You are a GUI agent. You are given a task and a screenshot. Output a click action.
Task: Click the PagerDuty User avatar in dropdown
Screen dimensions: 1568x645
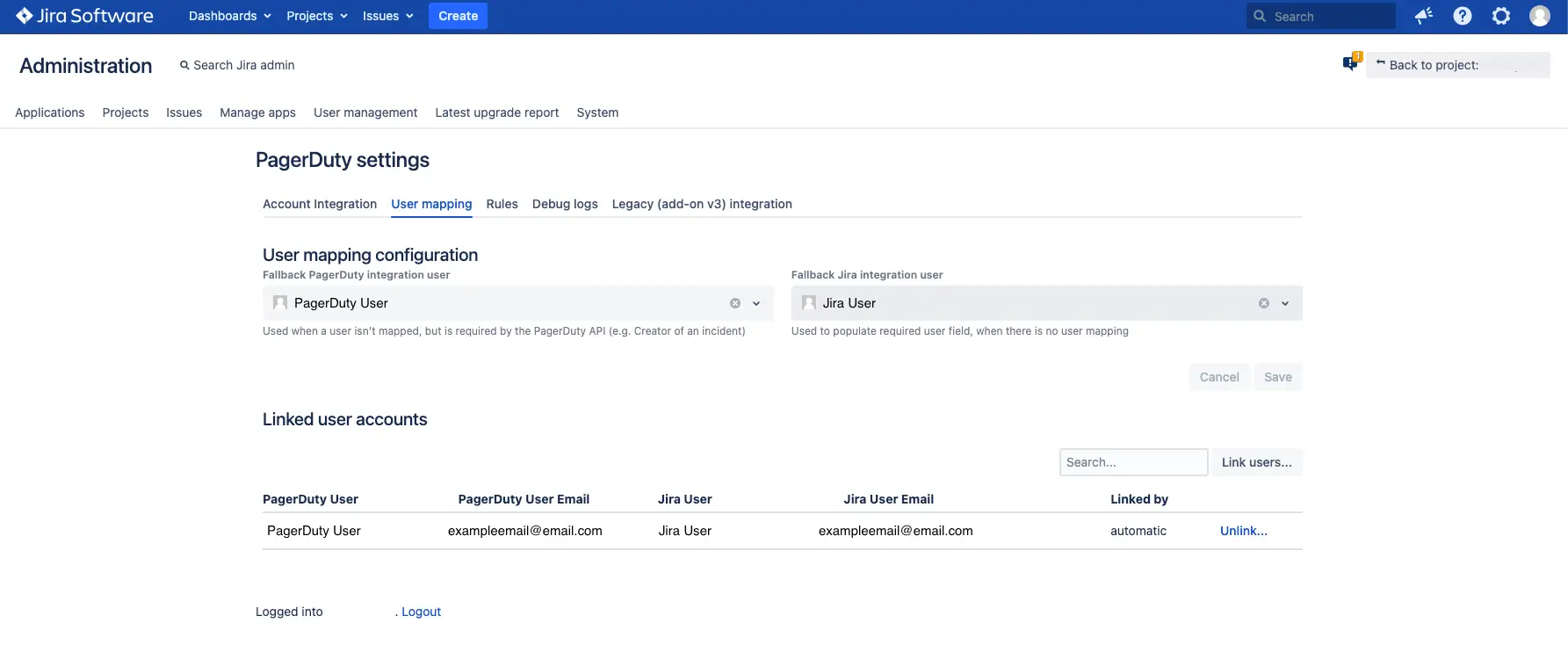280,302
